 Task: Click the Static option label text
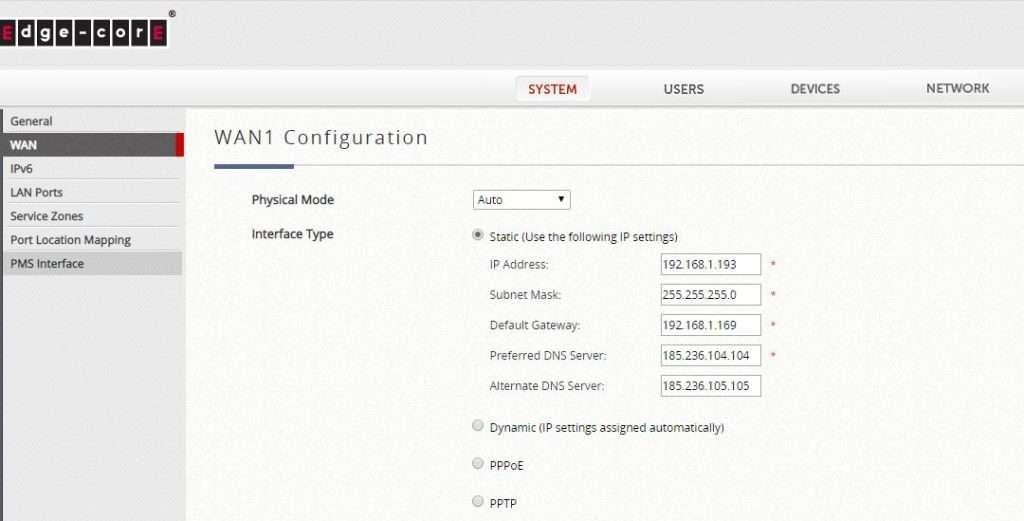point(583,236)
